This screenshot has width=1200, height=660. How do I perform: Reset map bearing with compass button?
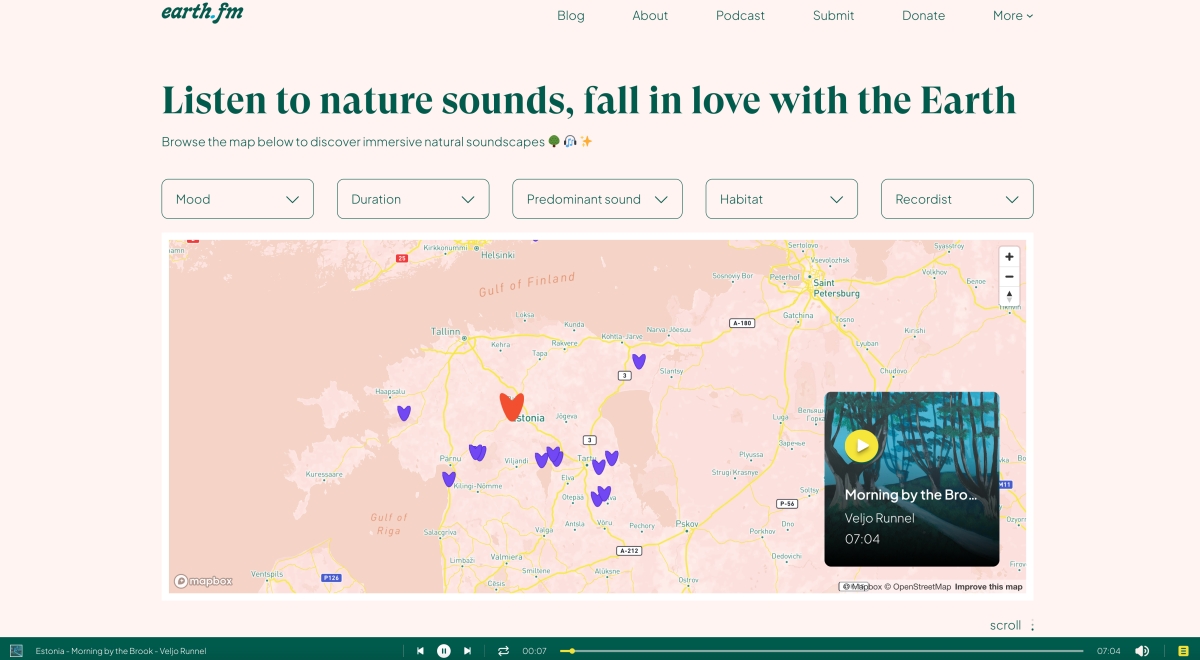(1009, 296)
